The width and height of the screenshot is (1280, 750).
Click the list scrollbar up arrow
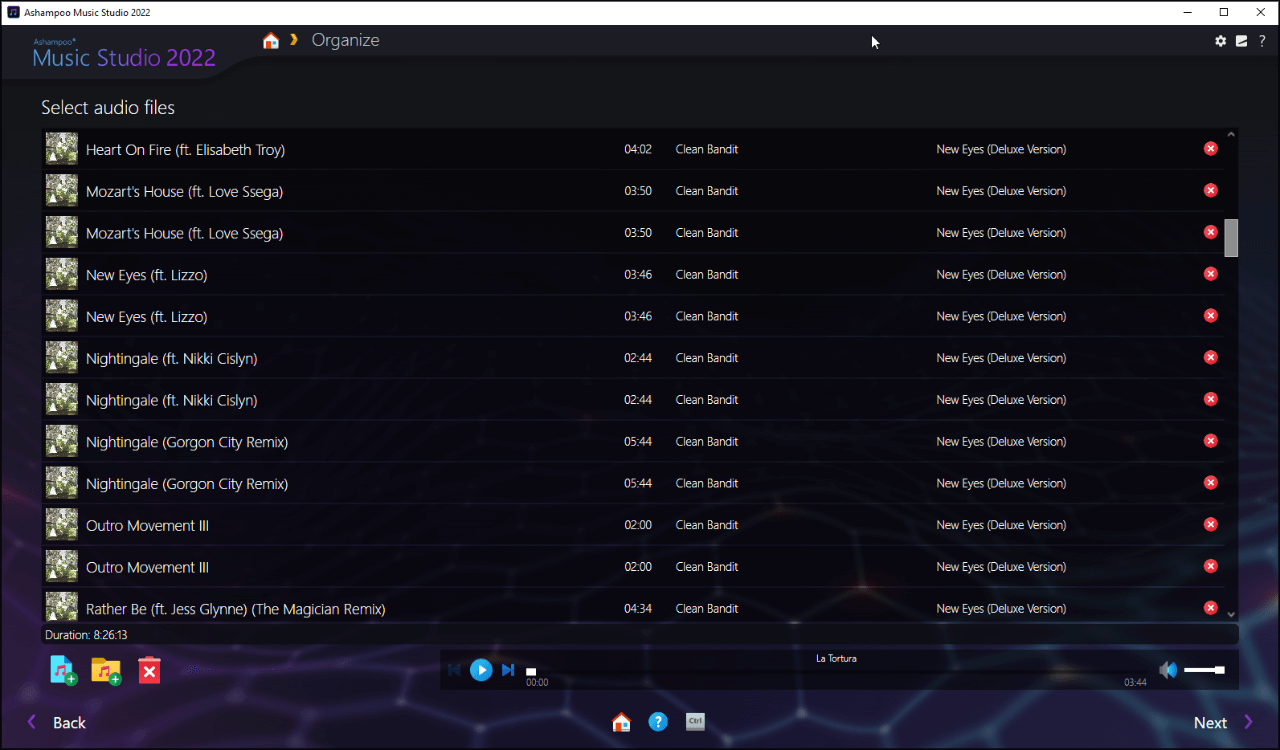[1231, 134]
